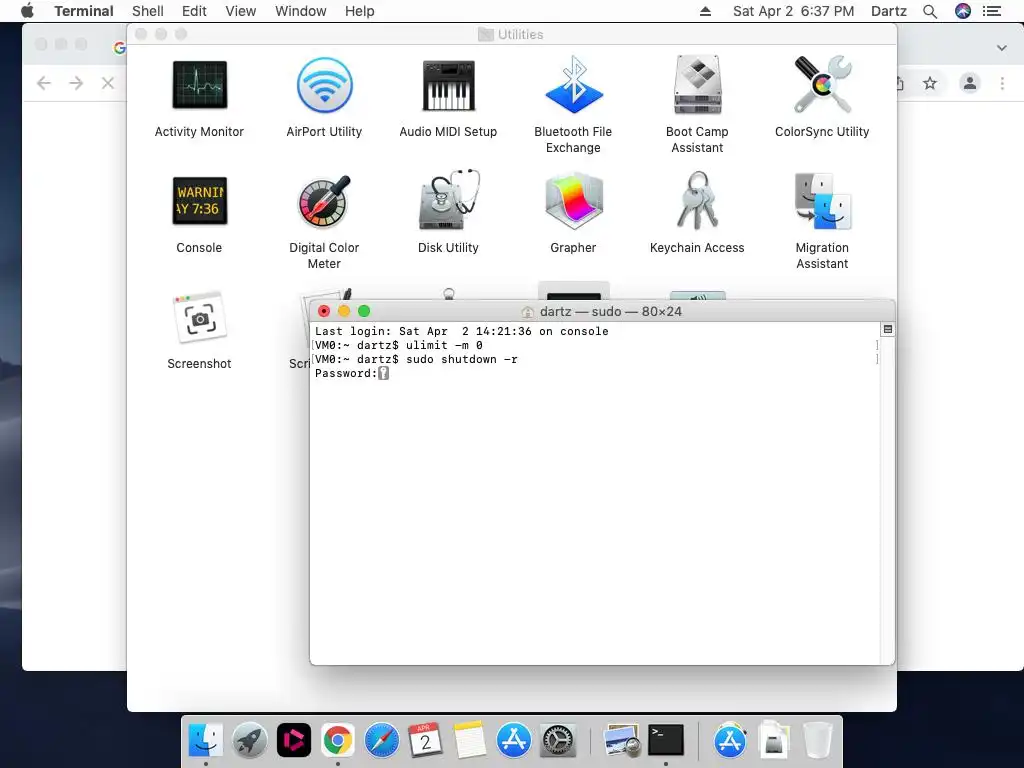The width and height of the screenshot is (1024, 768).
Task: Open Launchpad from the Dock
Action: point(249,740)
